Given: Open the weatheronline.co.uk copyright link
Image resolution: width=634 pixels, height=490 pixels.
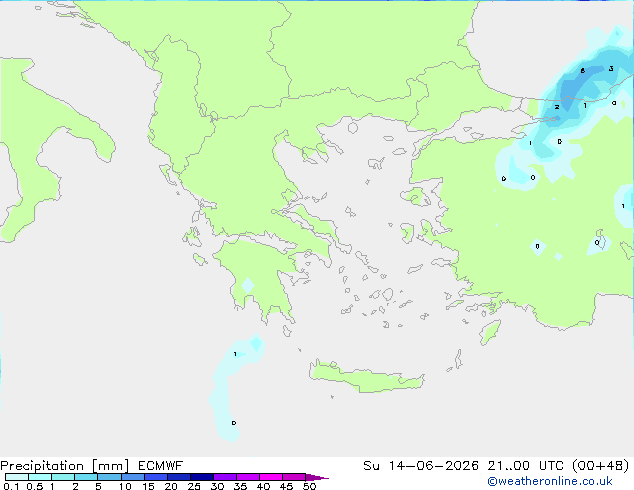Looking at the screenshot, I should pyautogui.click(x=549, y=481).
